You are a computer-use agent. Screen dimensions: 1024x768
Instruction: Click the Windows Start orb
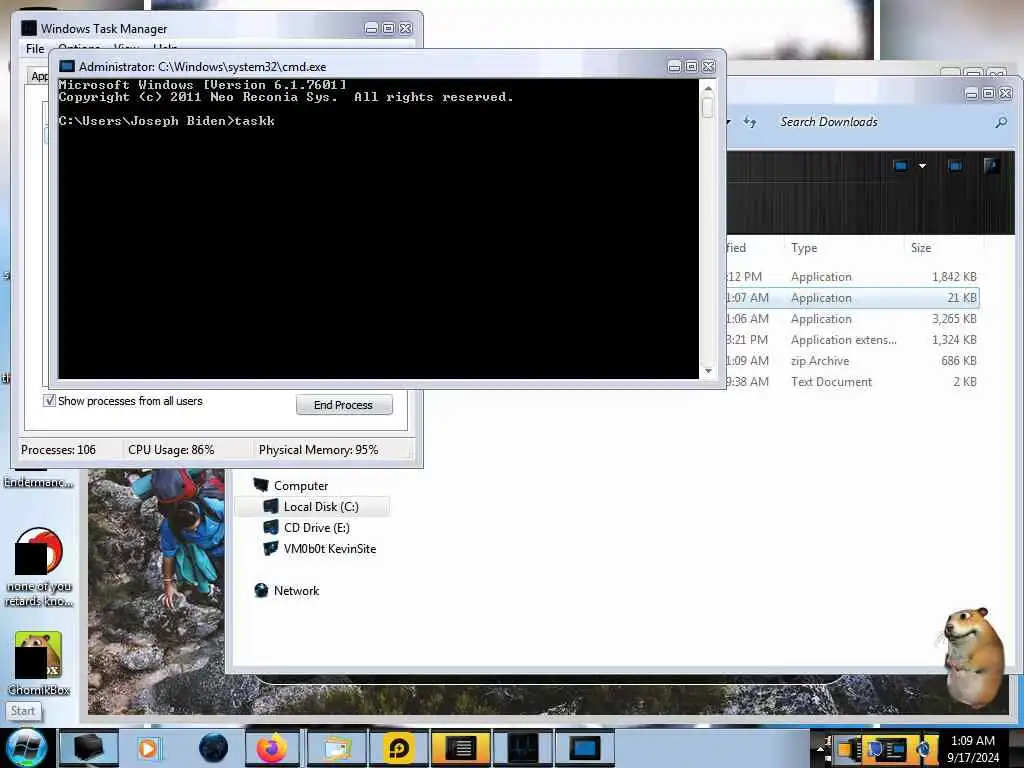click(x=26, y=748)
